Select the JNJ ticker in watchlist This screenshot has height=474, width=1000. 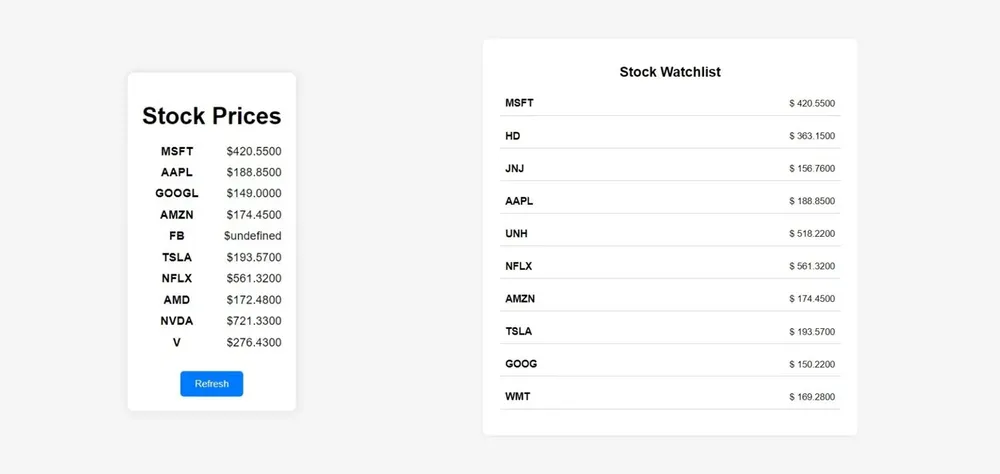pyautogui.click(x=515, y=168)
